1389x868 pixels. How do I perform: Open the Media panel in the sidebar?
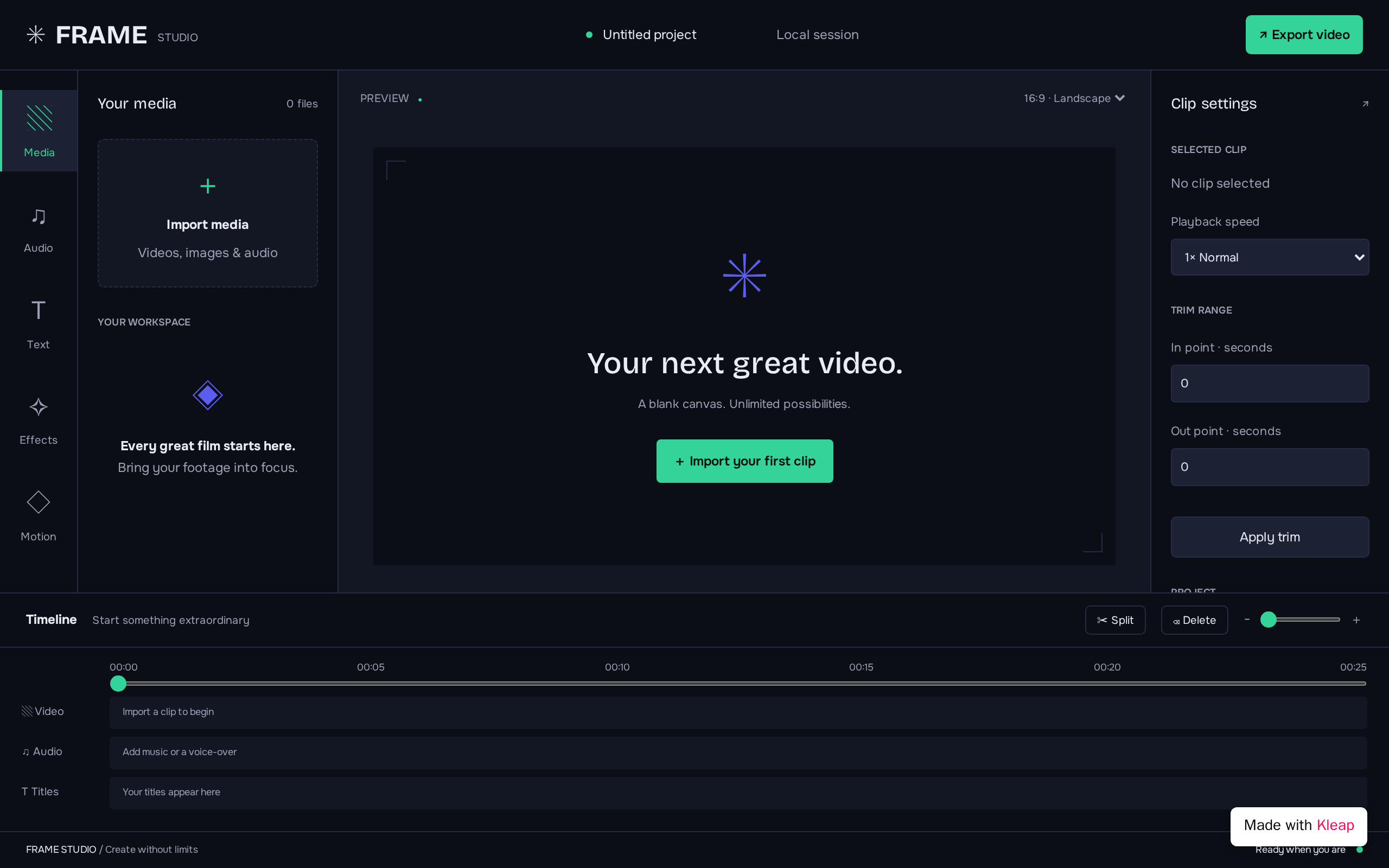point(39,130)
